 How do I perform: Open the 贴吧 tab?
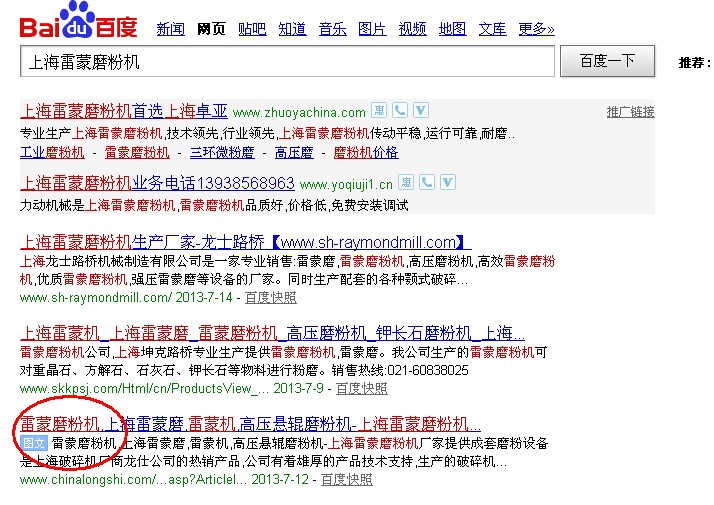[252, 29]
